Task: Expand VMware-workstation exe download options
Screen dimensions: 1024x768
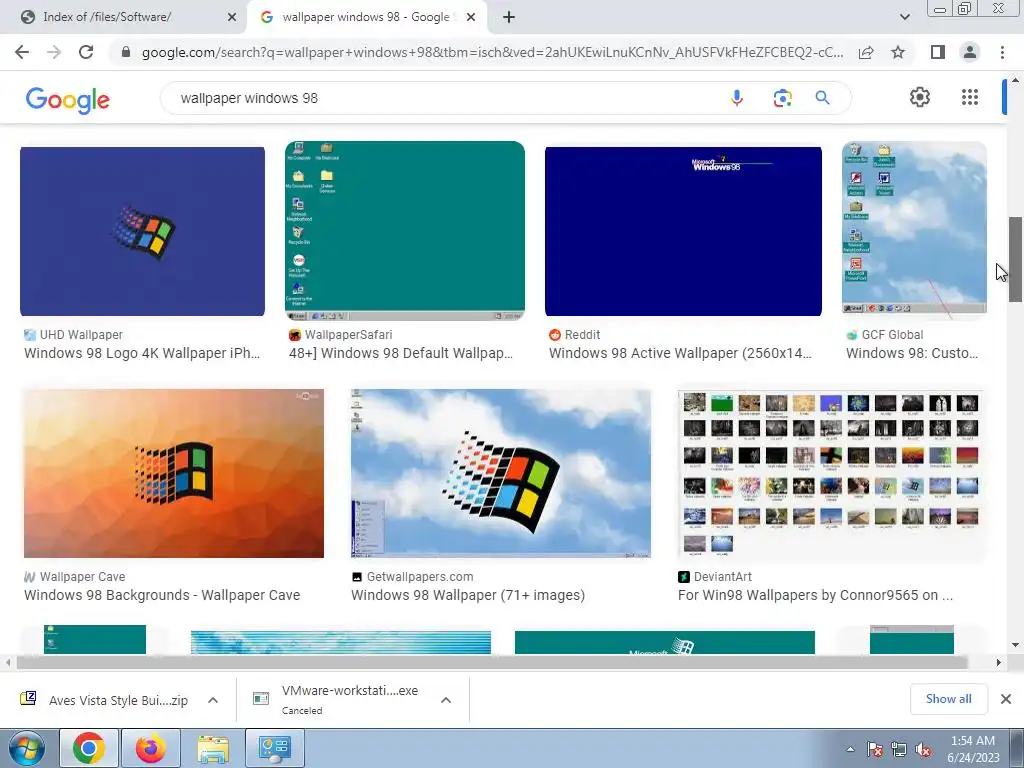Action: point(446,700)
